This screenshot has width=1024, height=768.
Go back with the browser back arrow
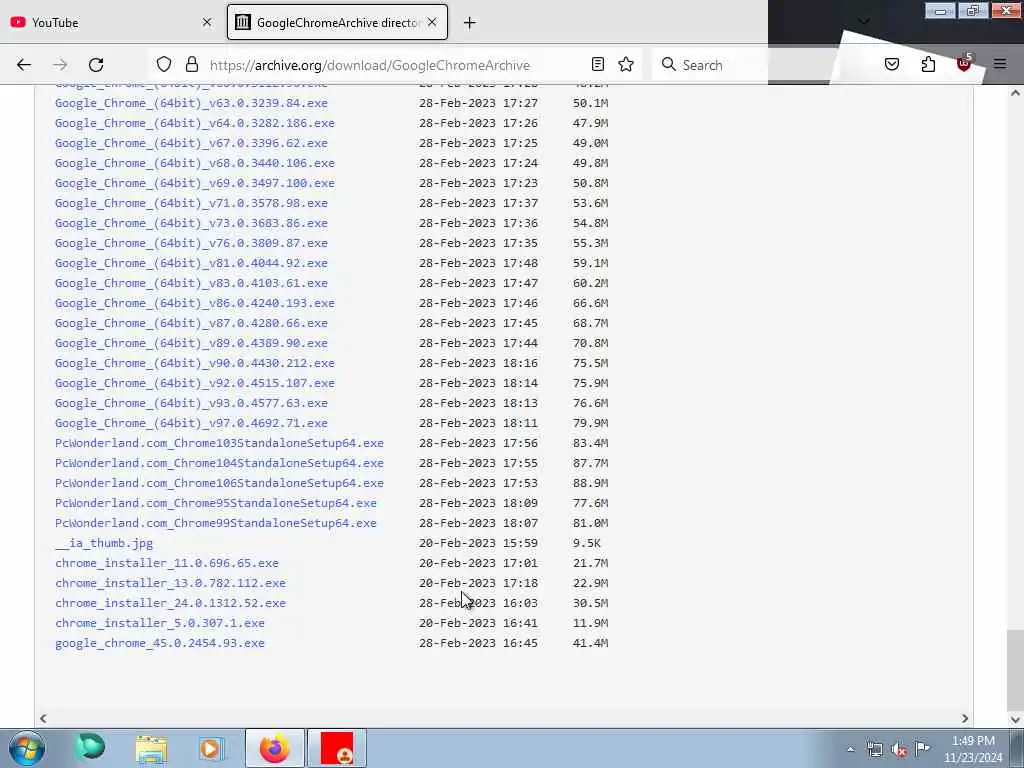(24, 65)
